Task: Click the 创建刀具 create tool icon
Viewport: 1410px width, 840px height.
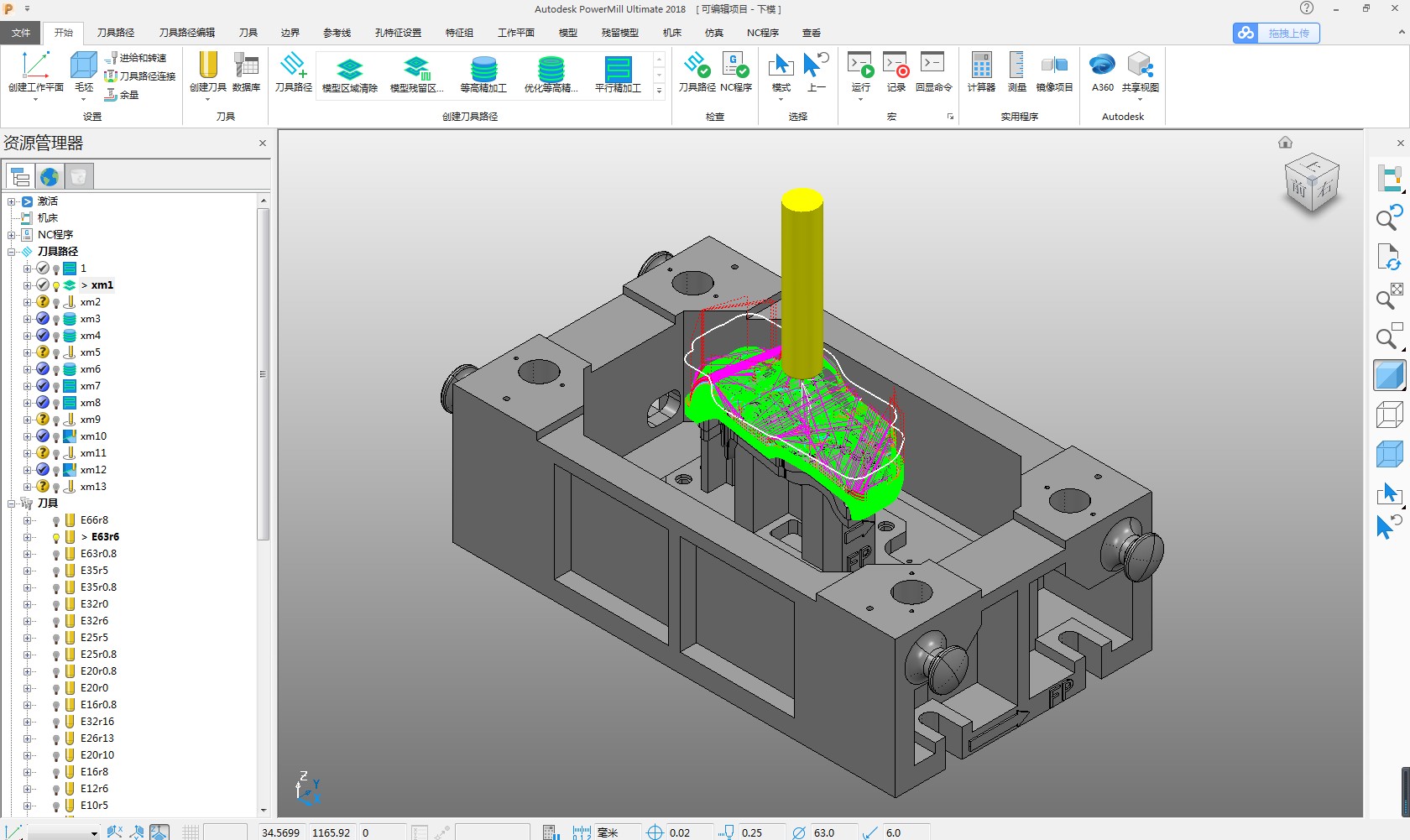Action: (x=208, y=65)
